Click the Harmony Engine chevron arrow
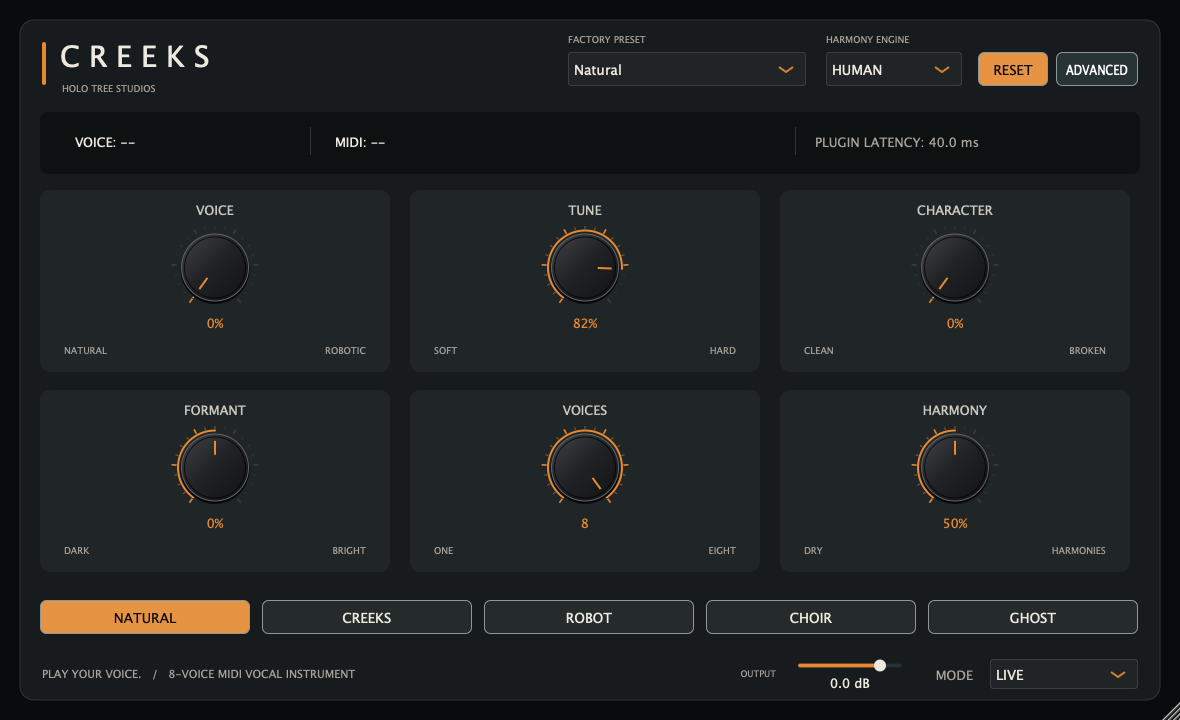 941,70
